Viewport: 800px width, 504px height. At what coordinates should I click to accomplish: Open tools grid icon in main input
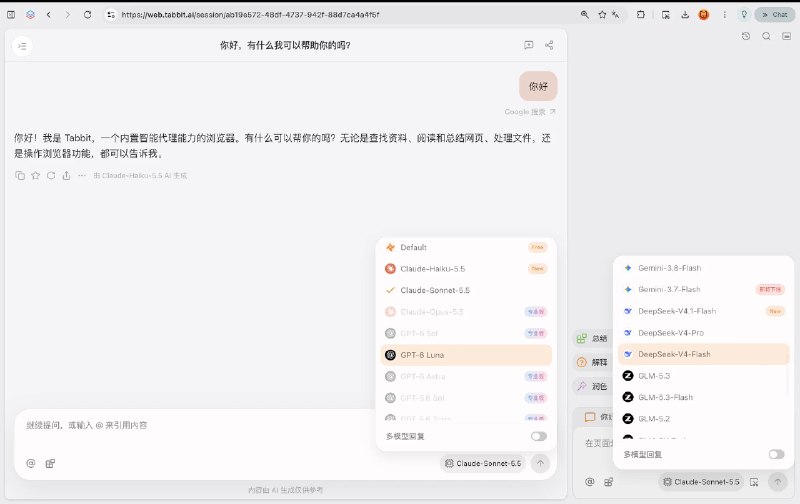50,463
